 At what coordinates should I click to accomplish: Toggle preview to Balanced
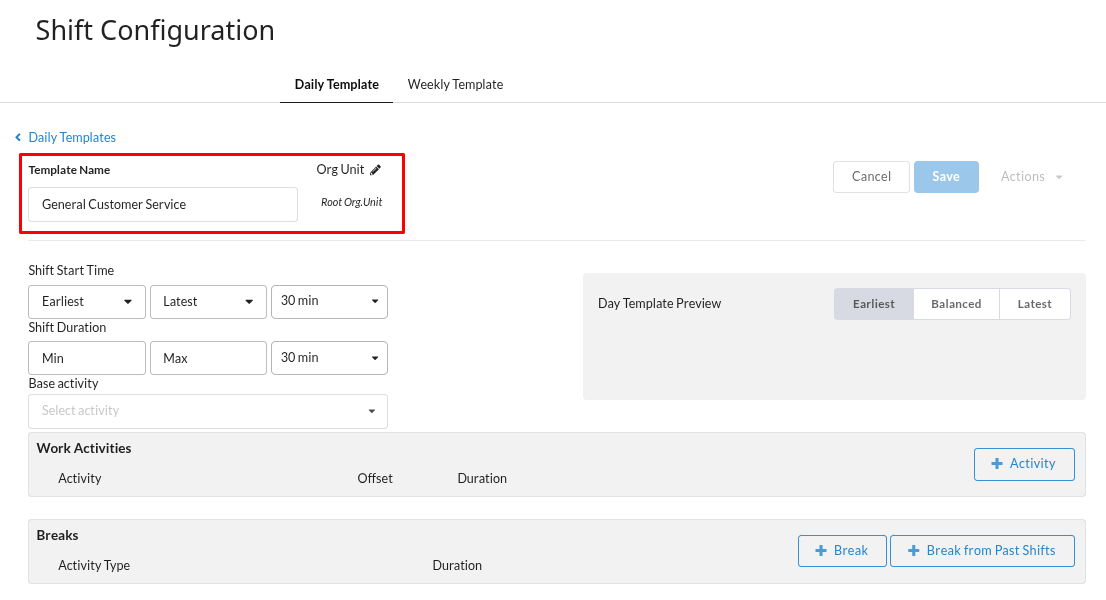(x=956, y=304)
